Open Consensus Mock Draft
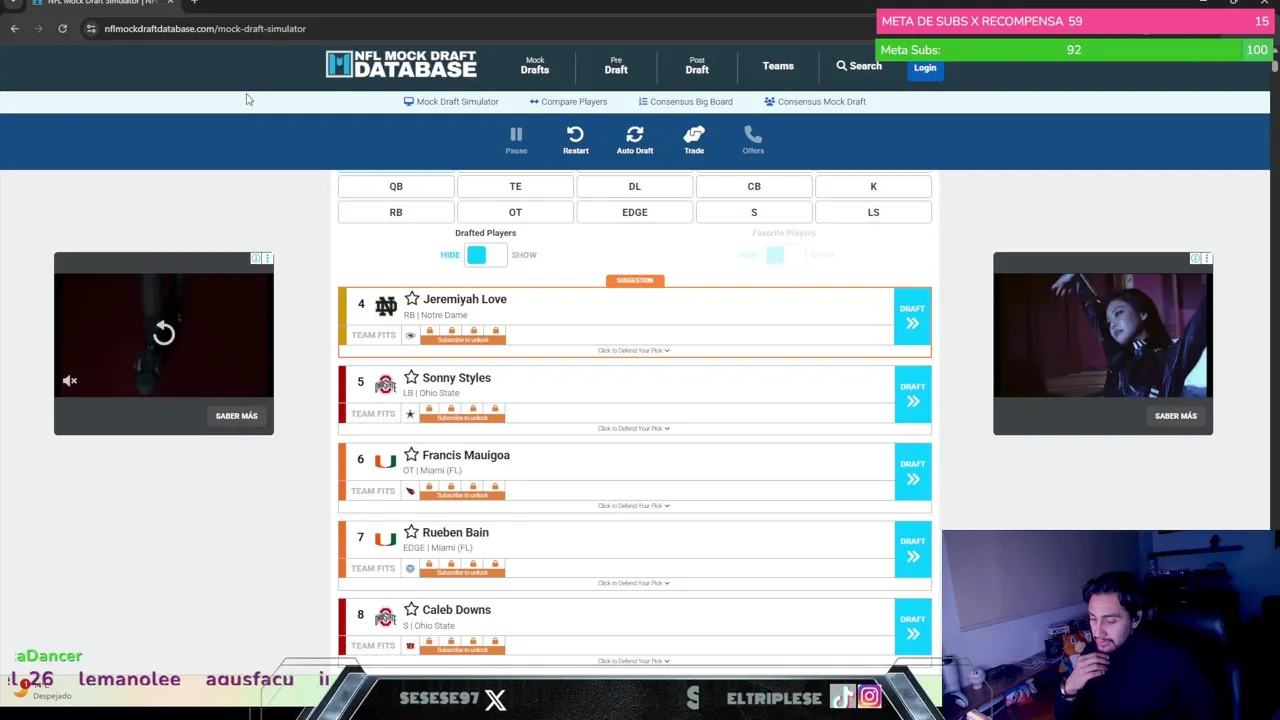 (815, 102)
